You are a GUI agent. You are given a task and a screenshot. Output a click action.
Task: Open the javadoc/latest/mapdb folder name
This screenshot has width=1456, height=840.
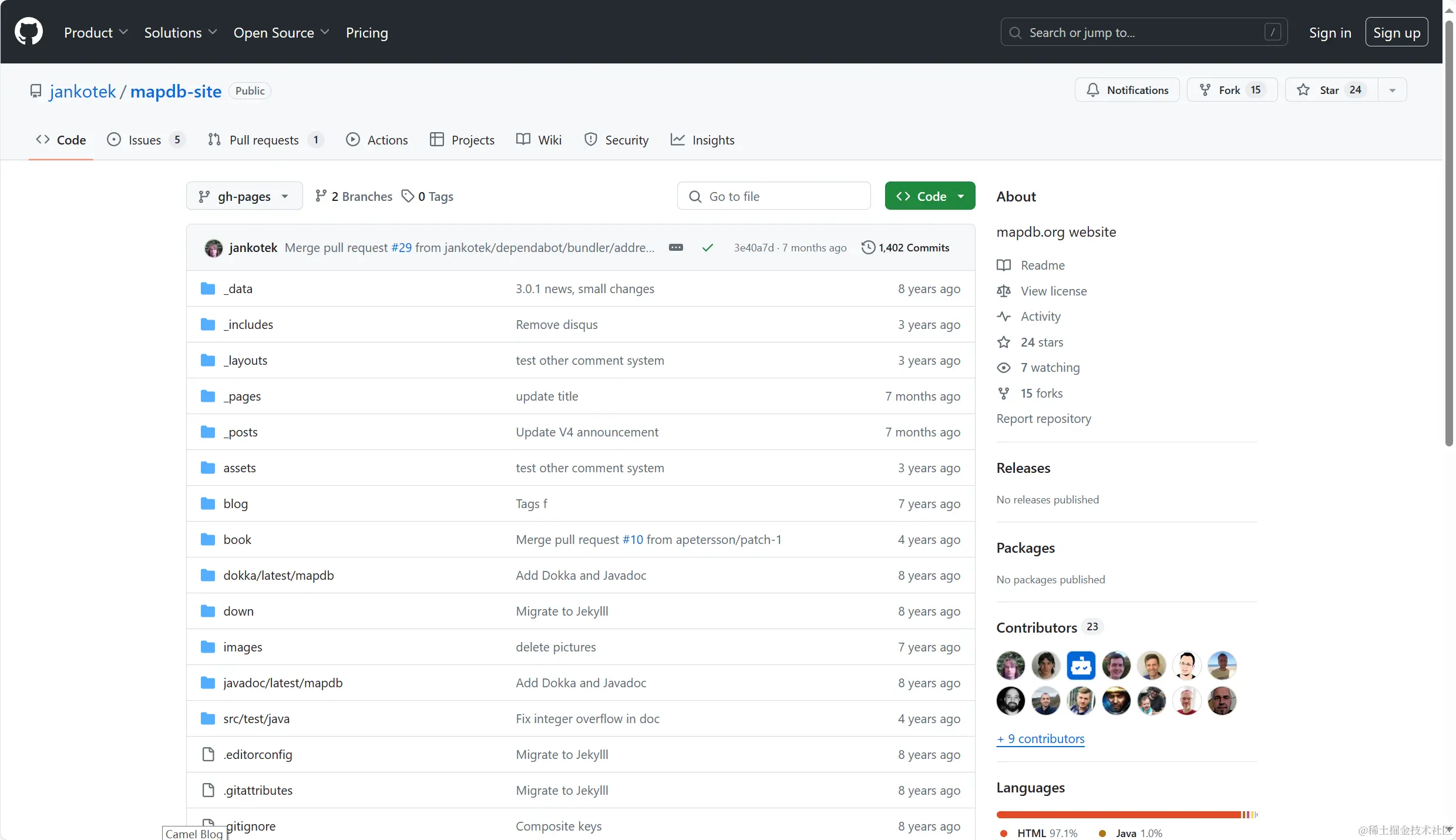click(283, 683)
